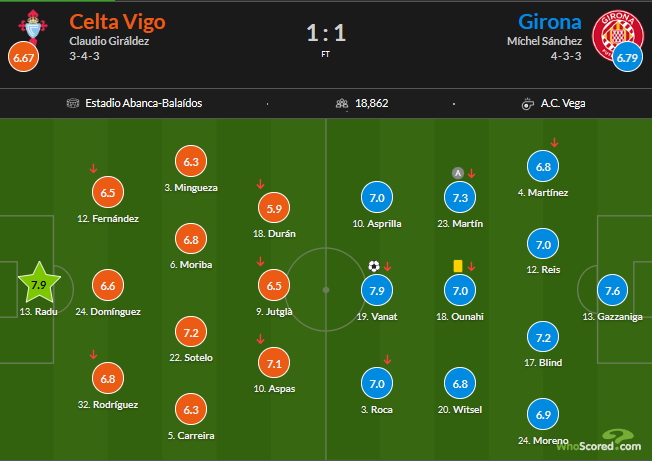
Task: Click the stadium icon beside Estadio Abanca-Balaídos
Action: 73,103
